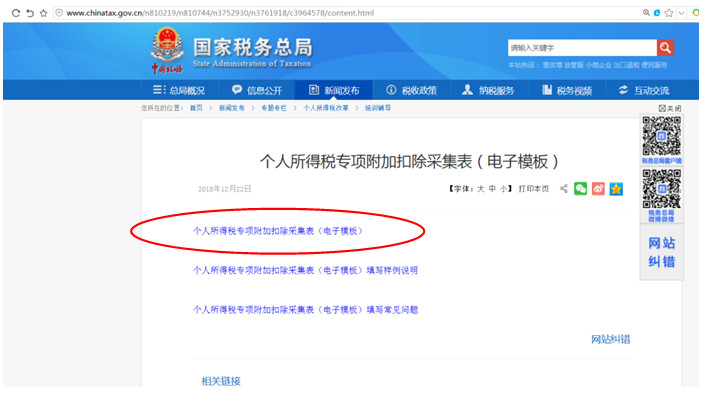The width and height of the screenshot is (704, 393).
Task: Click the chinatax.gov.cn URL in the address bar
Action: pos(220,13)
